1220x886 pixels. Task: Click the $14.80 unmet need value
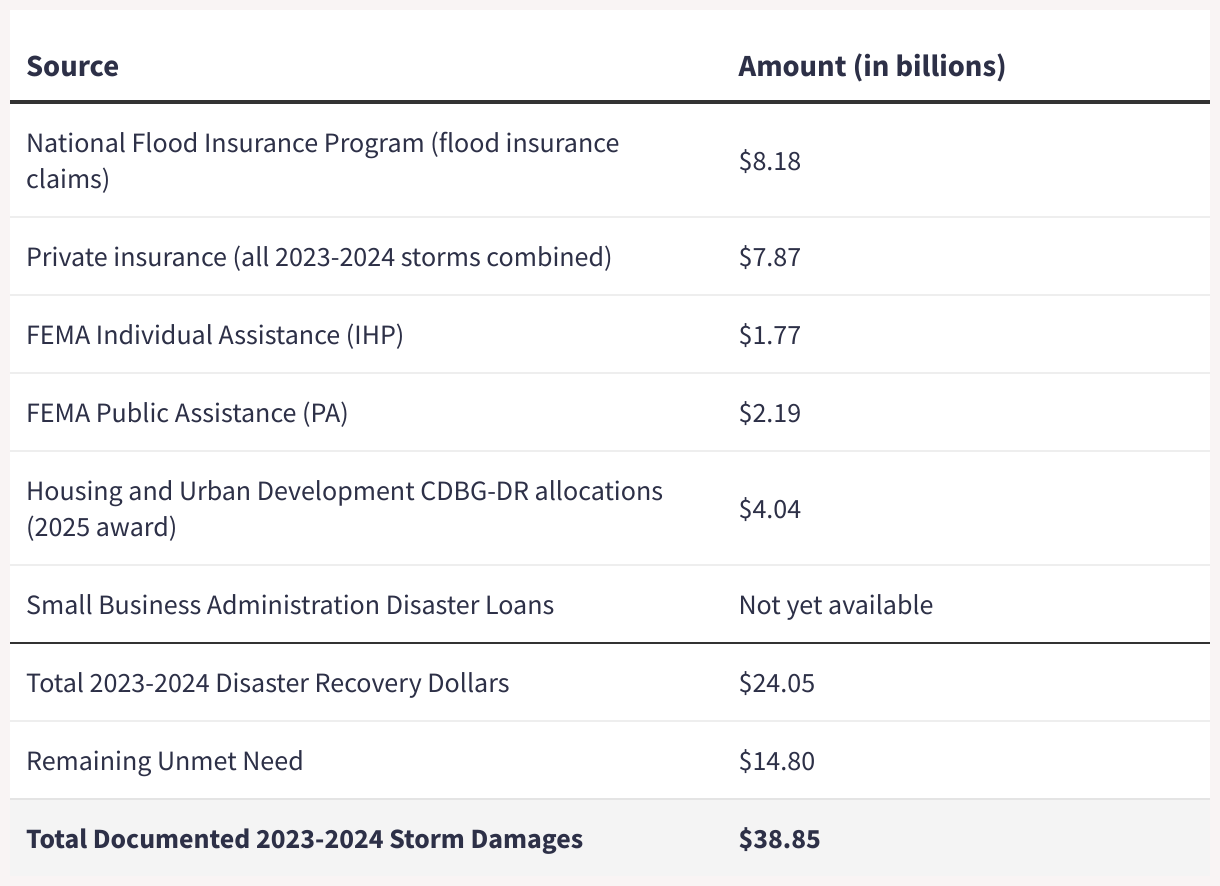776,761
